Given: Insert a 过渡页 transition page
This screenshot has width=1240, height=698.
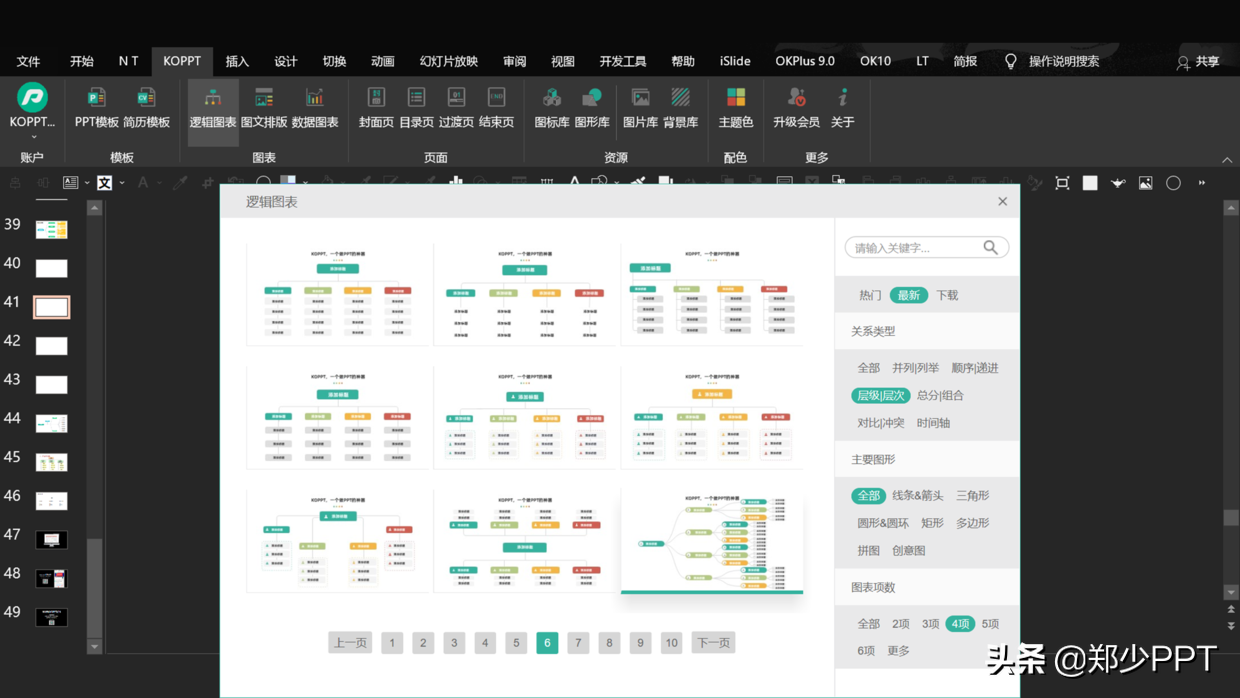Looking at the screenshot, I should [x=456, y=97].
